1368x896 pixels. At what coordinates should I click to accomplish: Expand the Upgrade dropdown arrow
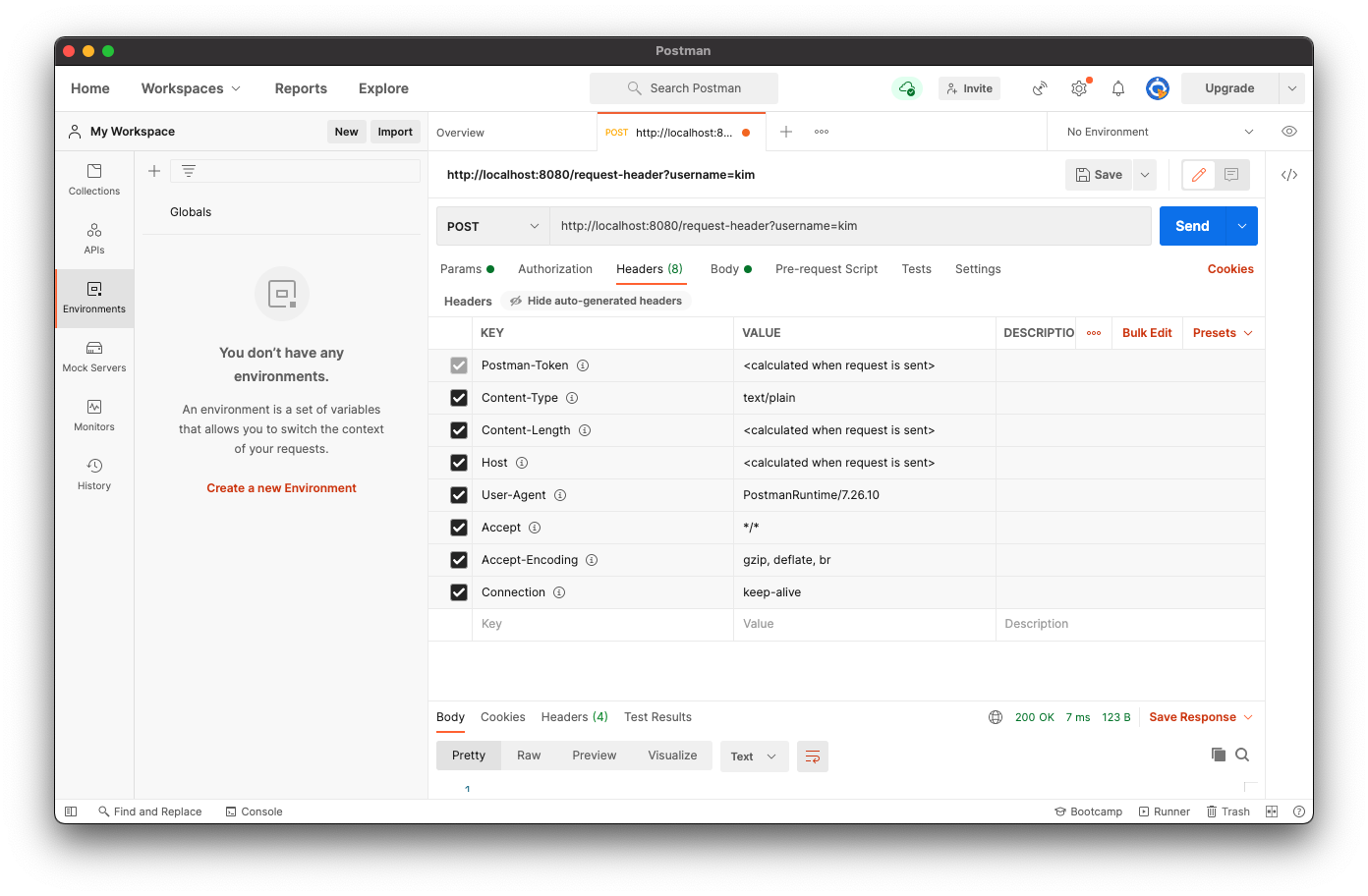point(1292,88)
